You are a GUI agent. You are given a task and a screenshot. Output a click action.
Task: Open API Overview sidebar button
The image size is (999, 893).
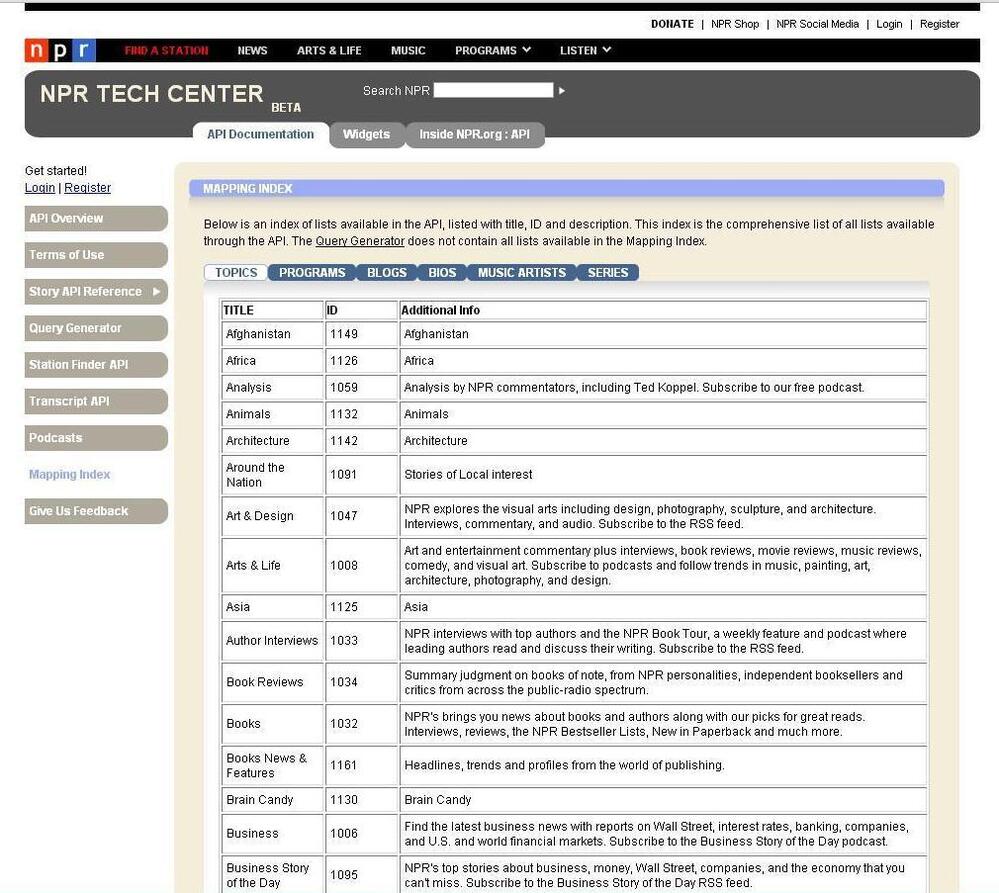[96, 218]
